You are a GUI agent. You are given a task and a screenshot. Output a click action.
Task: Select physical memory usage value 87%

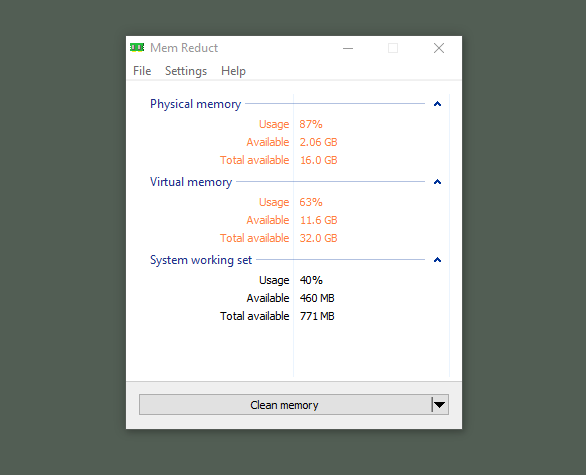[x=311, y=124]
